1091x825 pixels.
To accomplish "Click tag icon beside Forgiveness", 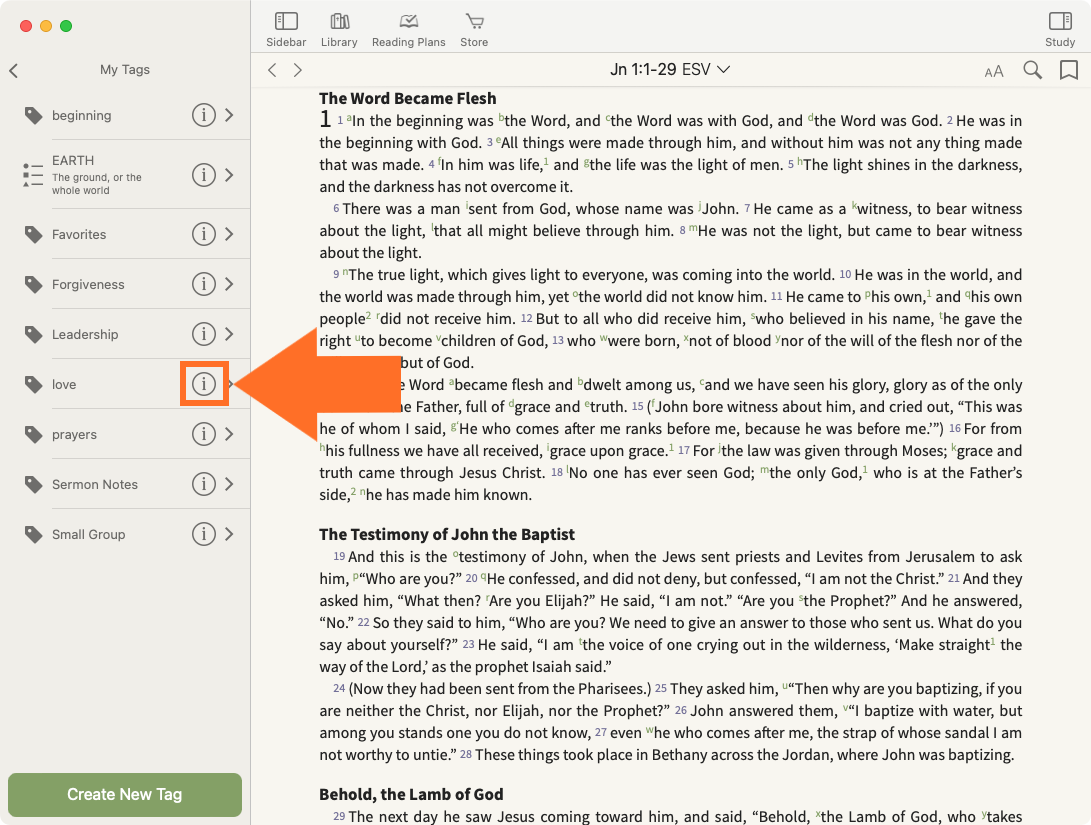I will coord(33,285).
